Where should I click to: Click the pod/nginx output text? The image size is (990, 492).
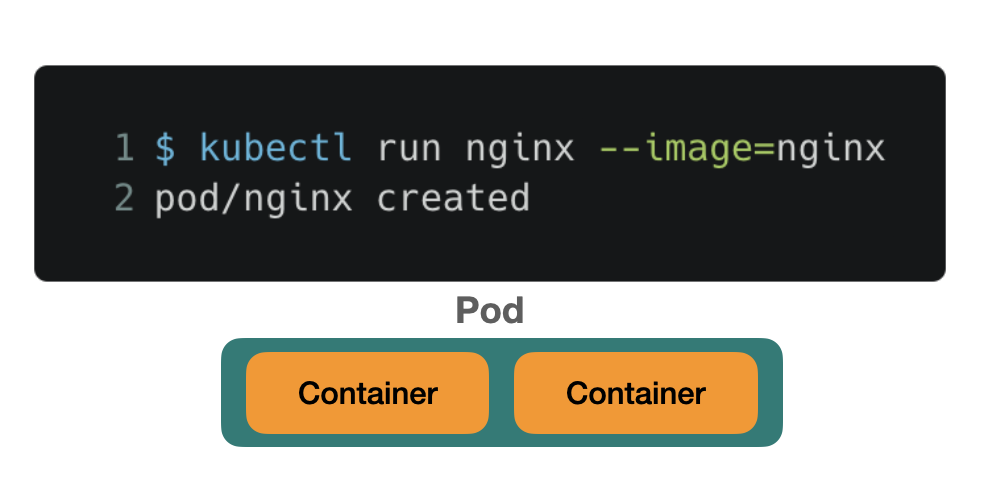click(x=254, y=198)
